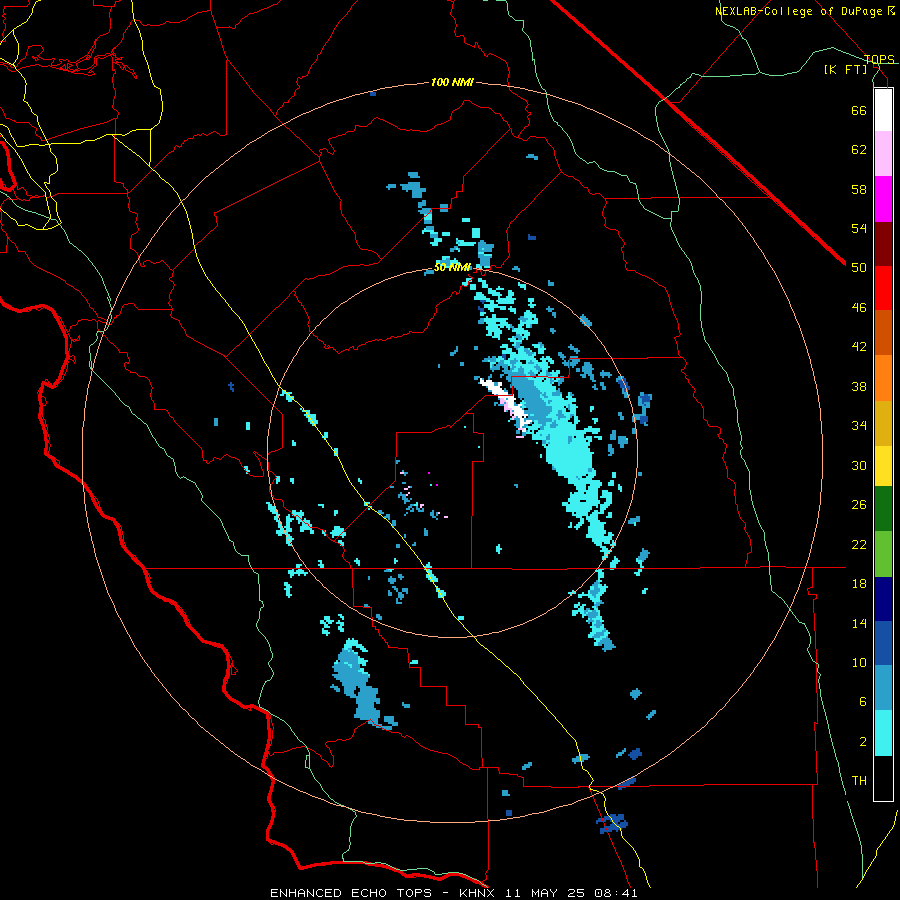Click the dark orange 42-46 kft swatch
900x900 pixels.
tap(883, 332)
